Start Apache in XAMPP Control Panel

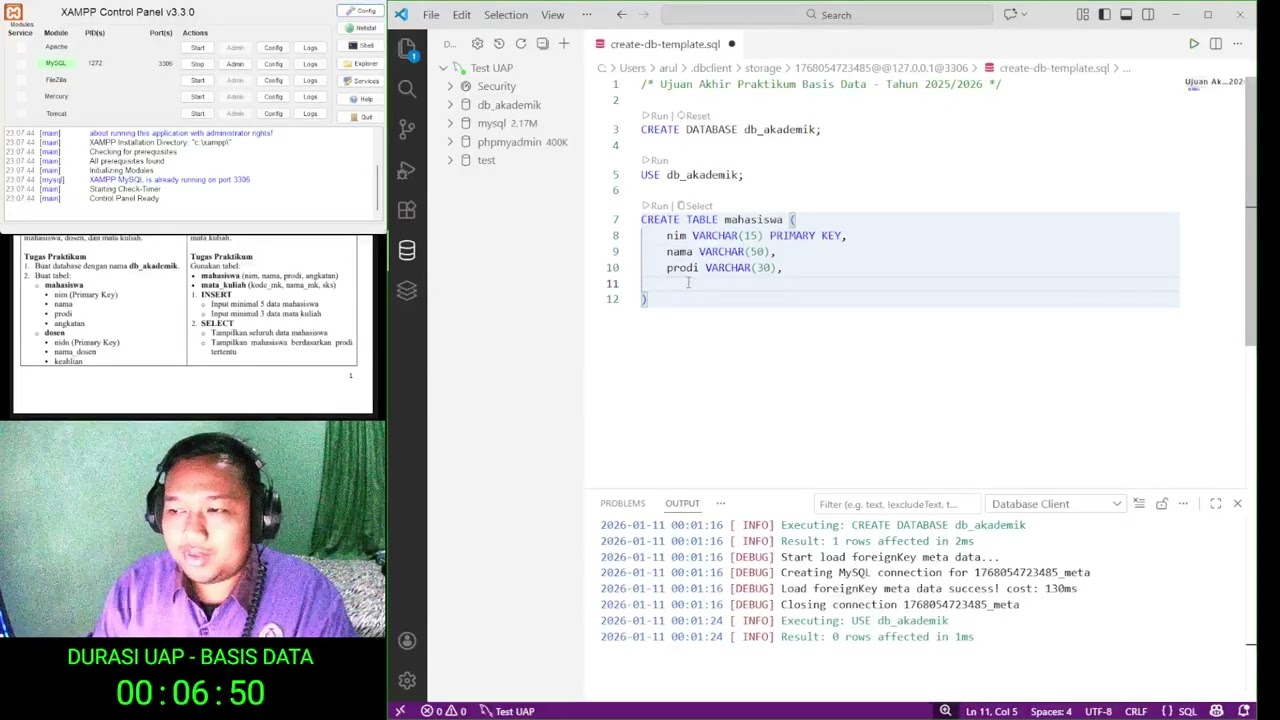(x=198, y=48)
